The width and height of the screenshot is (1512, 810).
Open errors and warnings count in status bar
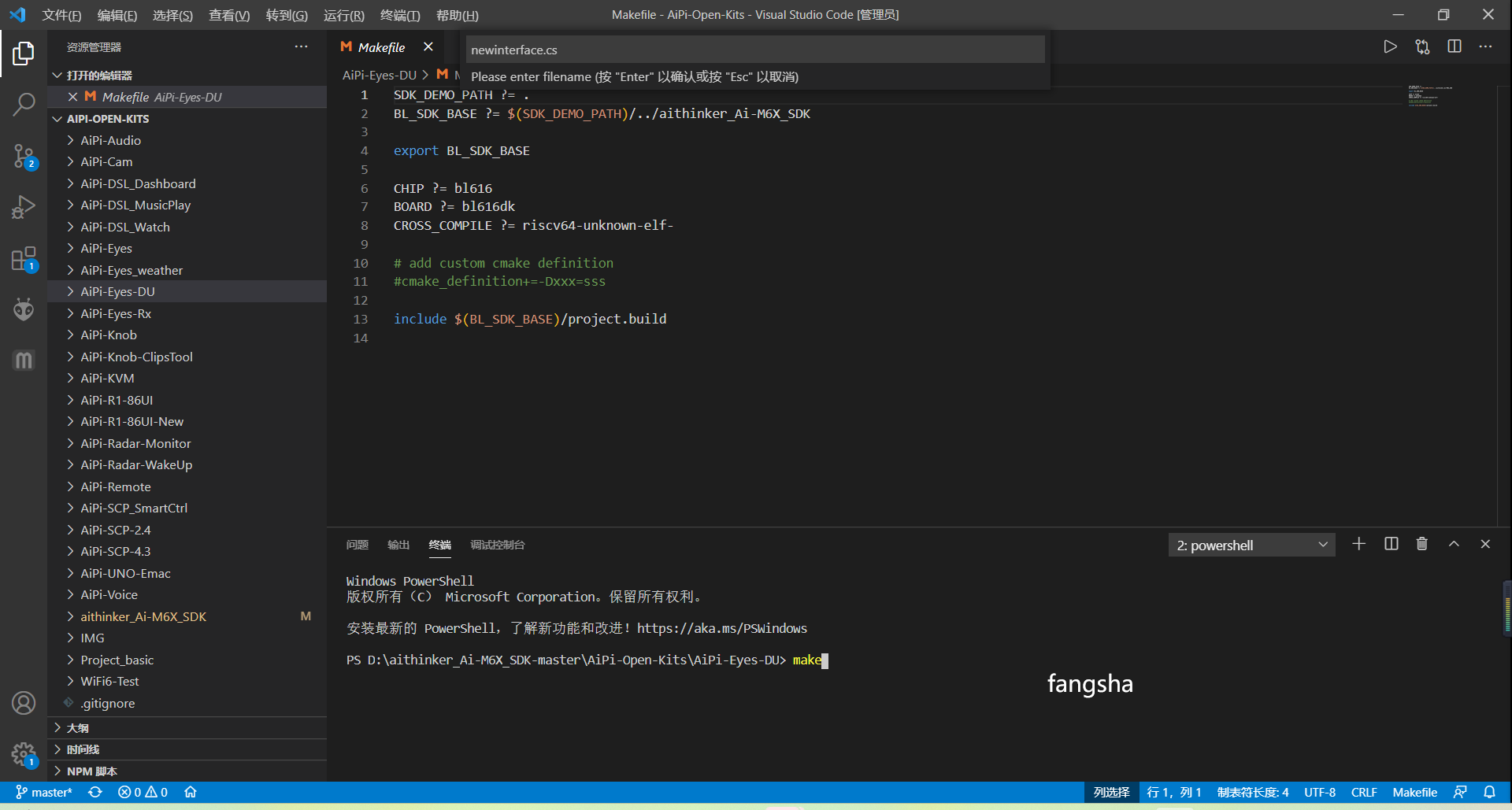click(143, 792)
